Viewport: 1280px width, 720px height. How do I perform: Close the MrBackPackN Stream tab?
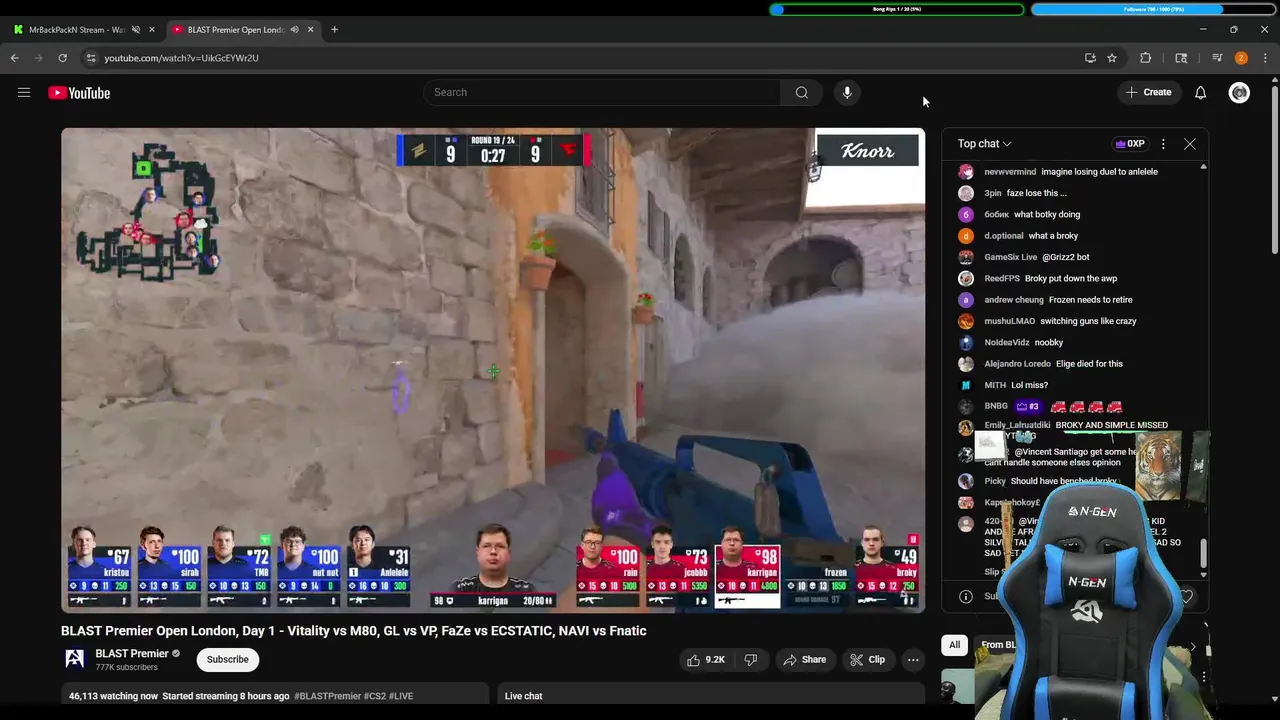(152, 30)
